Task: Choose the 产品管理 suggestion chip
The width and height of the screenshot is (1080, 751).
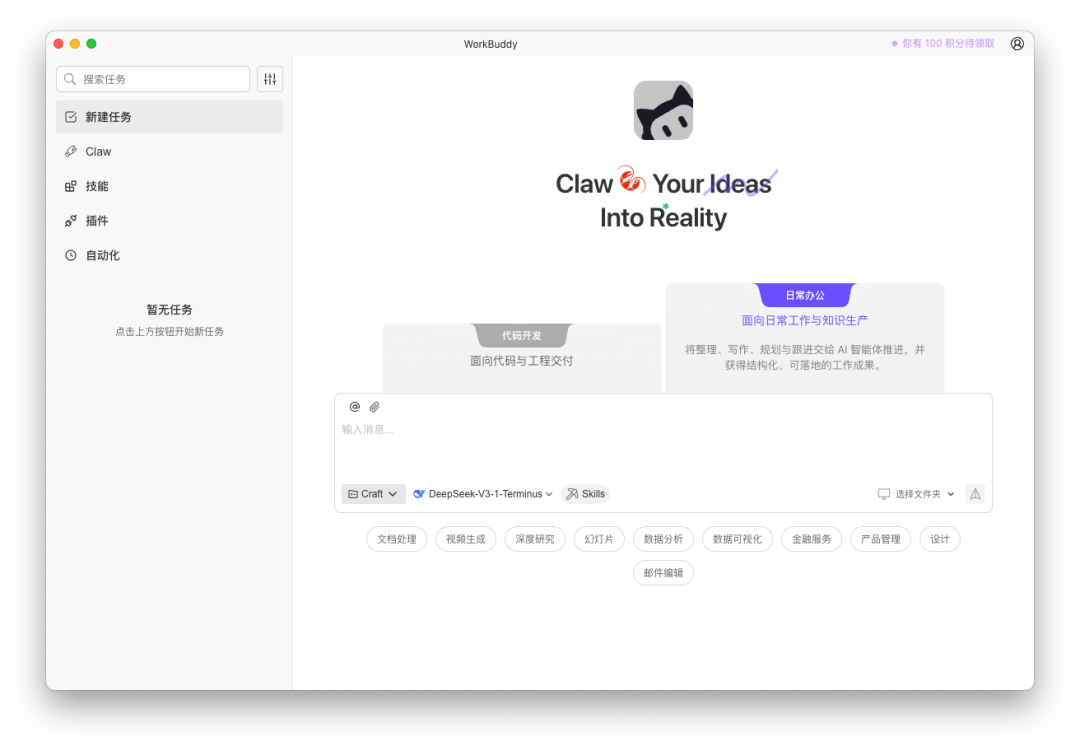Action: tap(881, 539)
